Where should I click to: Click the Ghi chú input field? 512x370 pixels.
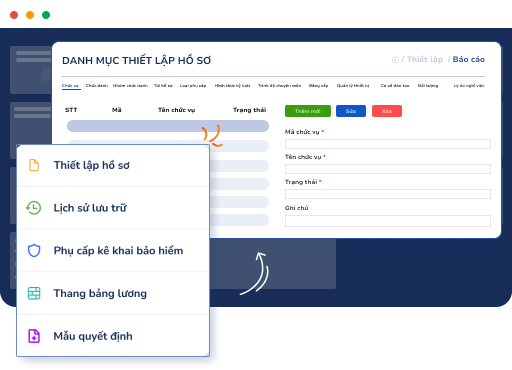pos(388,221)
